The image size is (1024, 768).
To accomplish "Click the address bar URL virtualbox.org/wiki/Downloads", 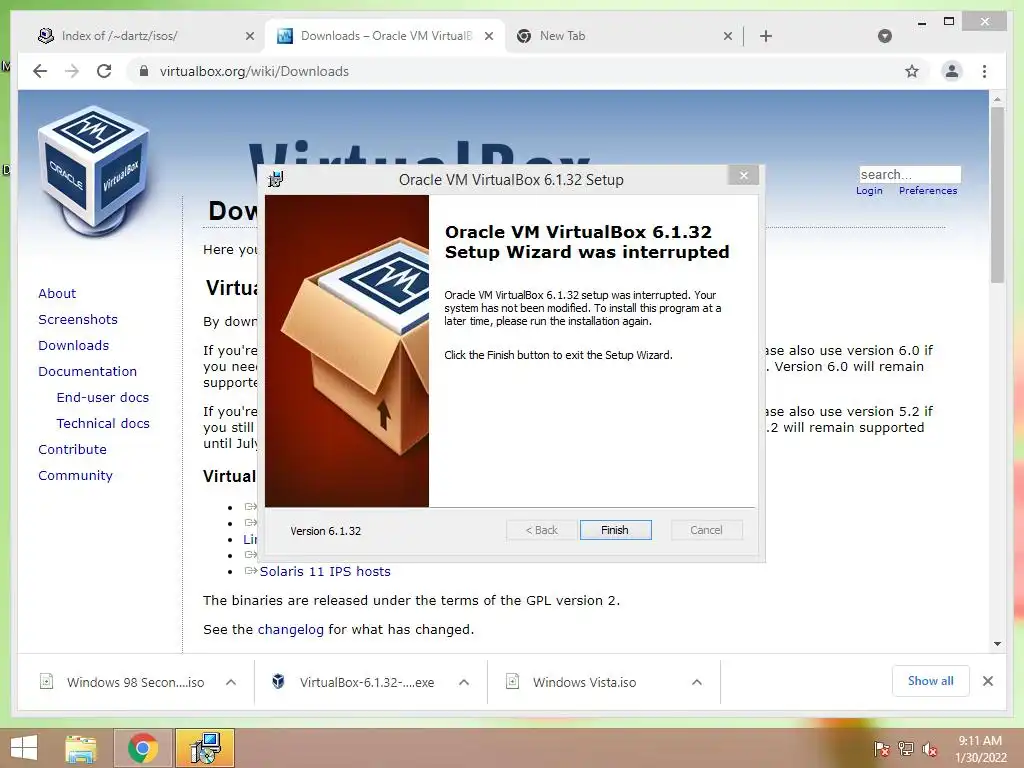I will coord(254,71).
